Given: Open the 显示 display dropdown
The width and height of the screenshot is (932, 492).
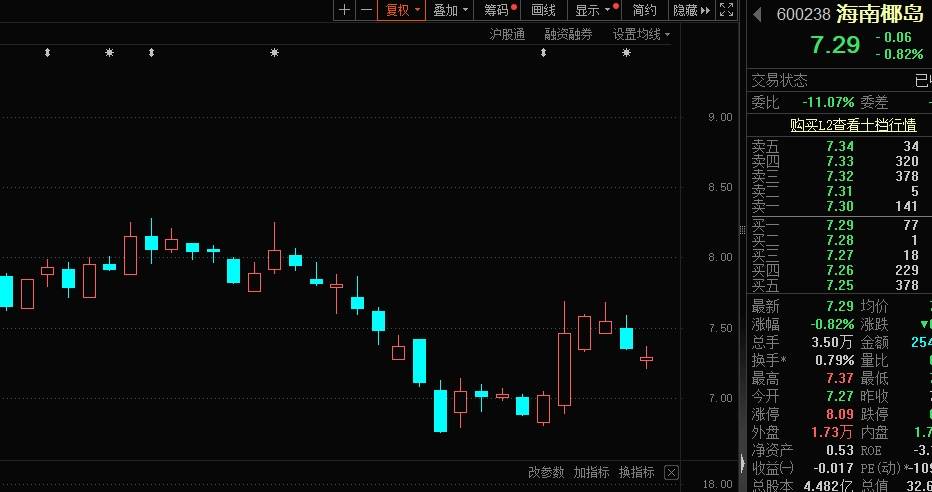Looking at the screenshot, I should [x=592, y=10].
